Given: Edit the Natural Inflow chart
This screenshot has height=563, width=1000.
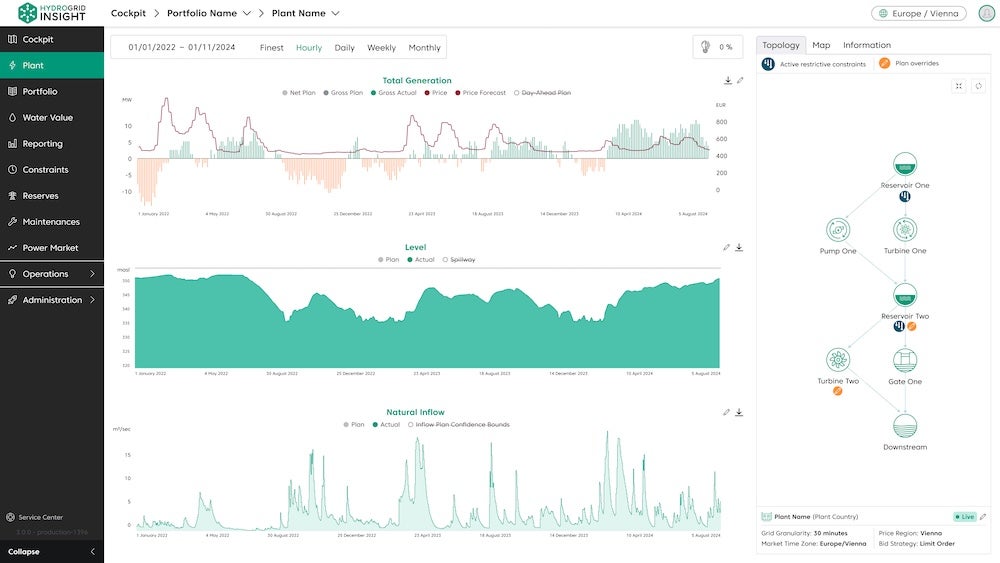Looking at the screenshot, I should tap(726, 413).
